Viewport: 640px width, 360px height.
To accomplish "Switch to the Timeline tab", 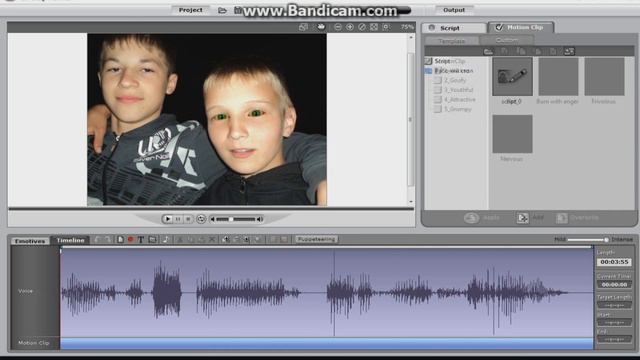I will 70,240.
